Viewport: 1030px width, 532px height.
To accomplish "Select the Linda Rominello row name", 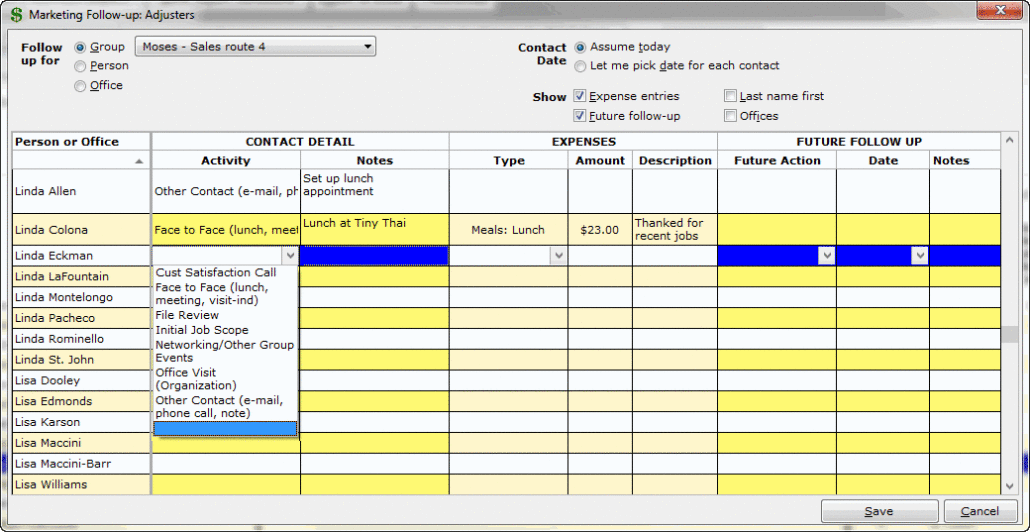I will point(58,339).
